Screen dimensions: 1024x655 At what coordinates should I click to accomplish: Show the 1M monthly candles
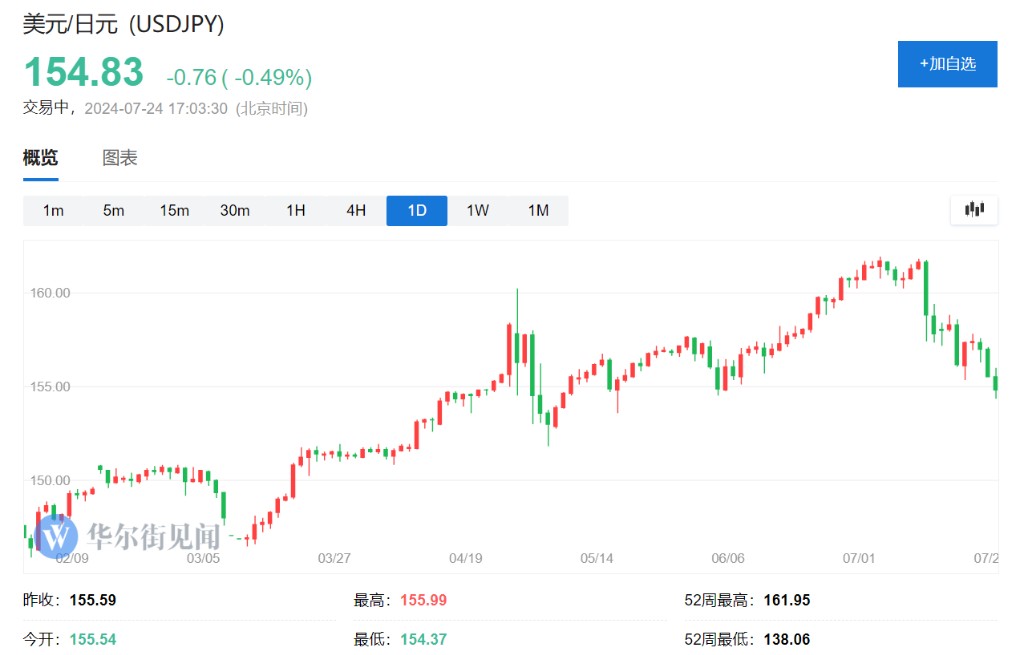coord(538,210)
